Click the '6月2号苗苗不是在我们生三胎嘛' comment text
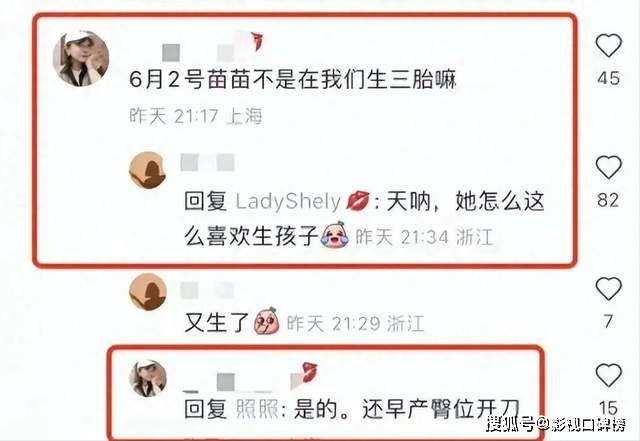This screenshot has height=441, width=640. 292,79
